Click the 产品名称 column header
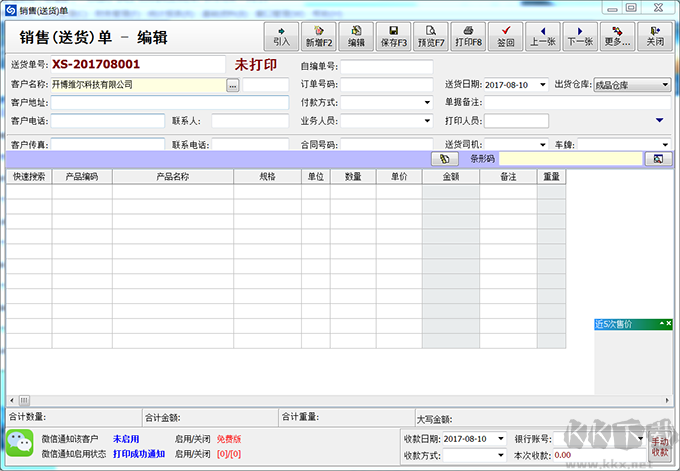680x471 pixels. click(x=172, y=176)
